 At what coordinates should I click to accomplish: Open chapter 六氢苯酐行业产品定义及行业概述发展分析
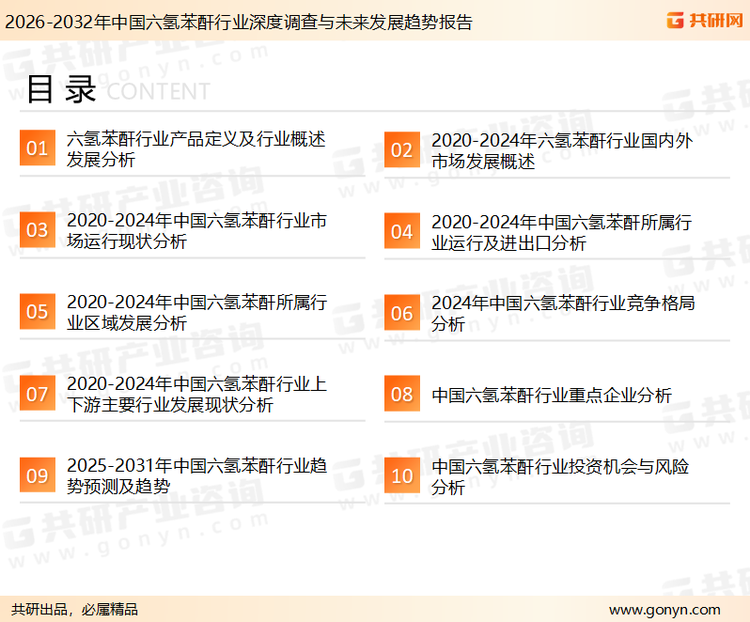click(x=196, y=149)
